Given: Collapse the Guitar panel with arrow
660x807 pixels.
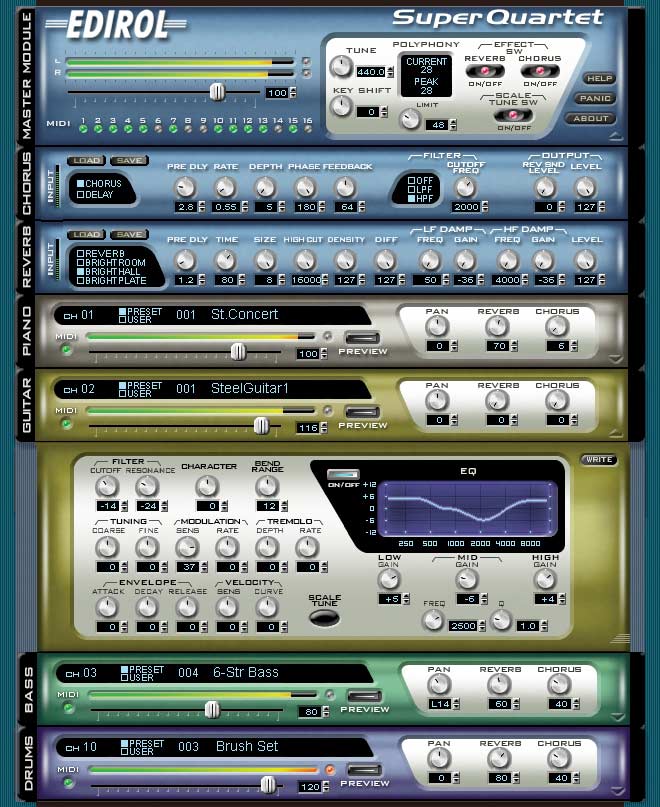Looking at the screenshot, I should tap(616, 433).
